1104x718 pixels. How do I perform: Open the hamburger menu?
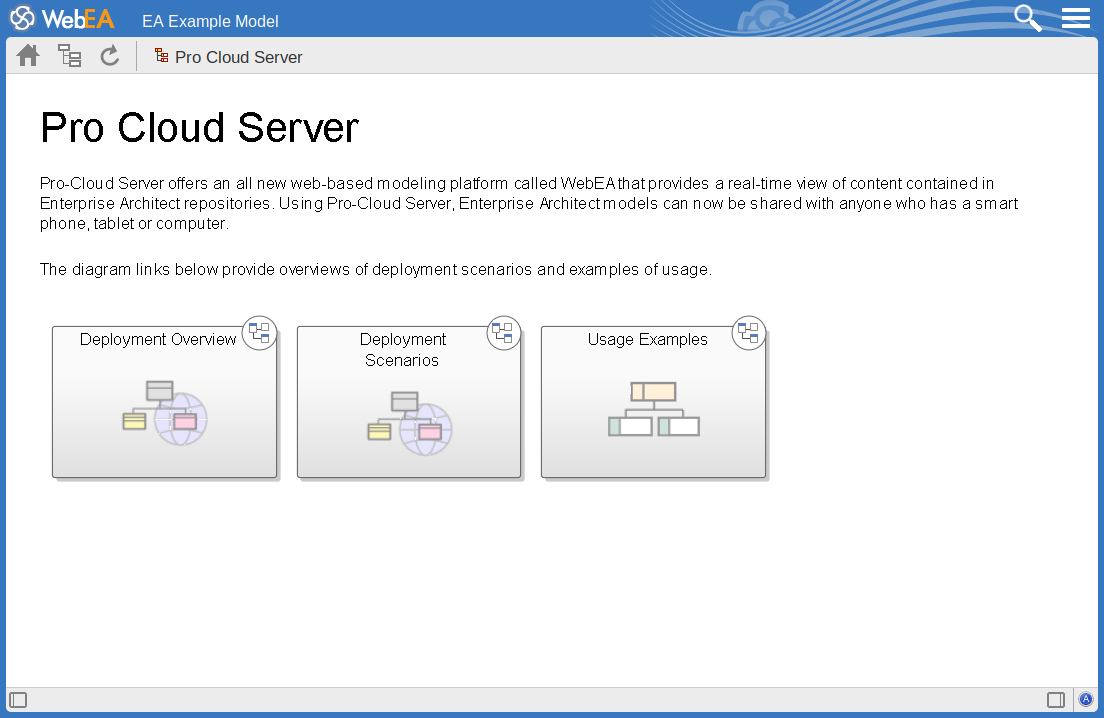click(x=1076, y=17)
